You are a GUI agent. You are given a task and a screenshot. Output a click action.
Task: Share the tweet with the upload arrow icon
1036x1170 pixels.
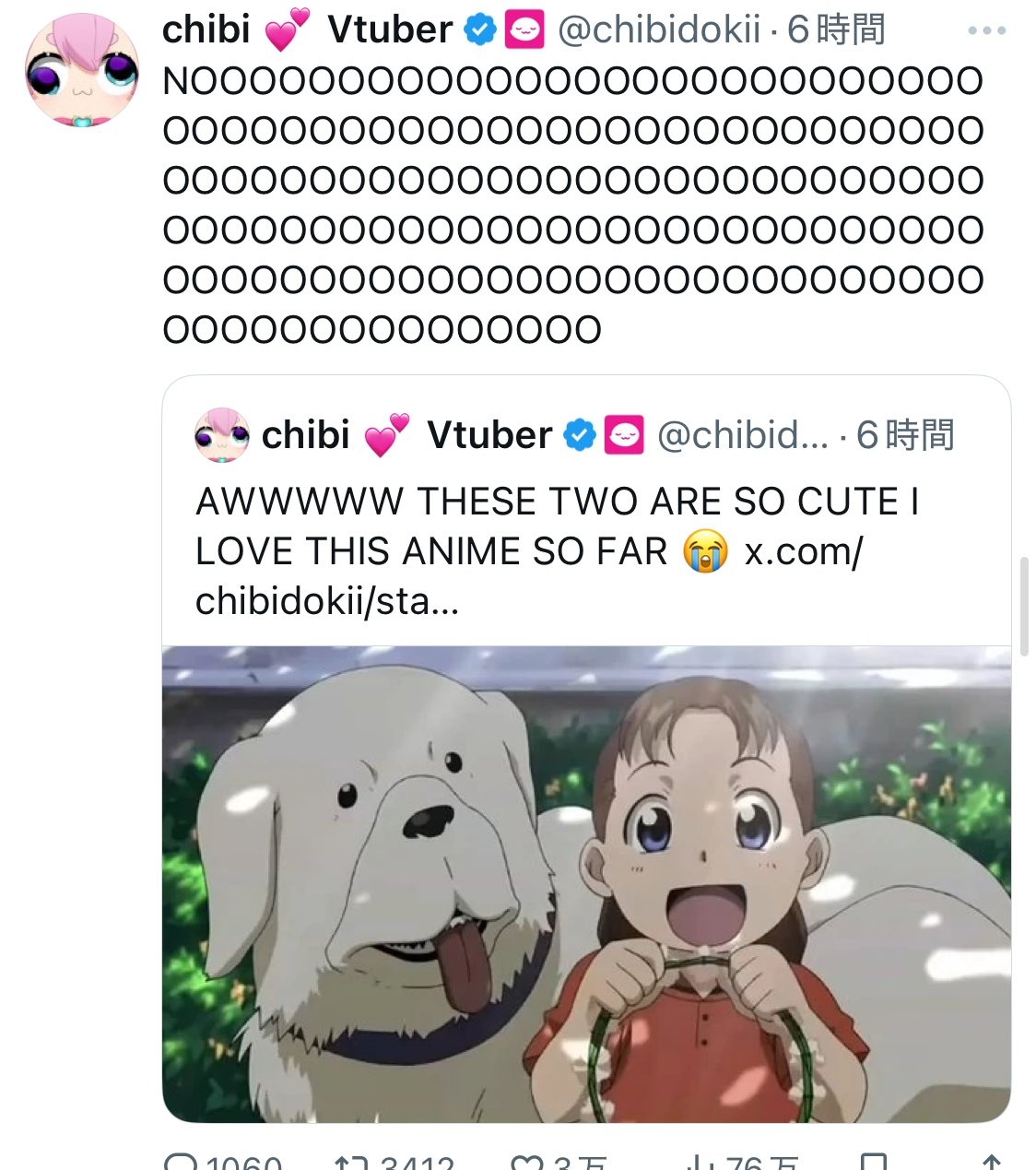click(x=991, y=1161)
